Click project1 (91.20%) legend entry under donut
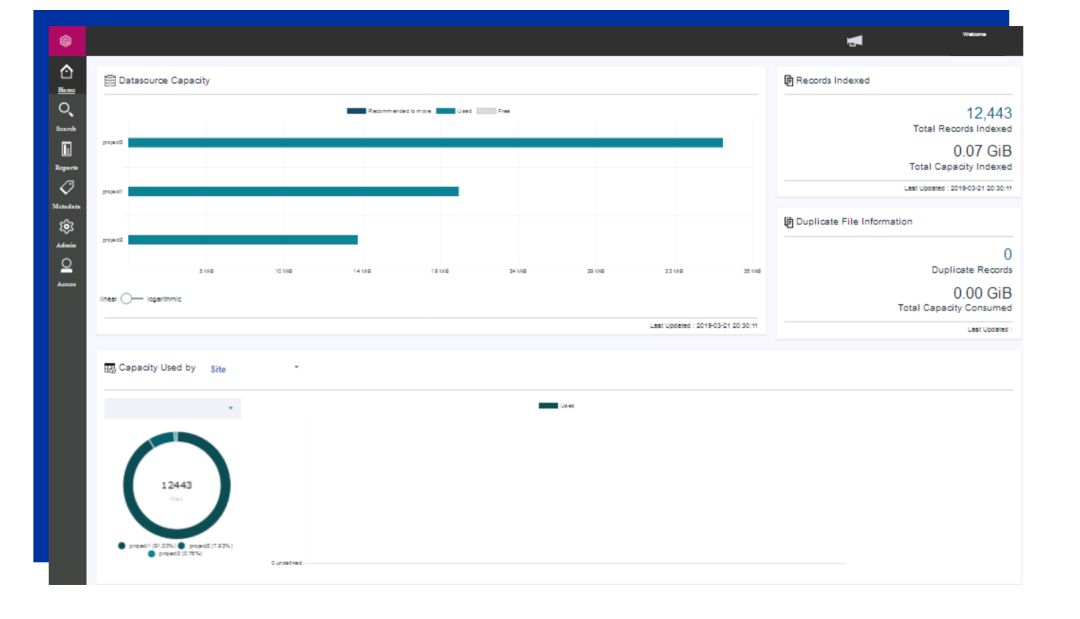The width and height of the screenshot is (1080, 619). 146,546
